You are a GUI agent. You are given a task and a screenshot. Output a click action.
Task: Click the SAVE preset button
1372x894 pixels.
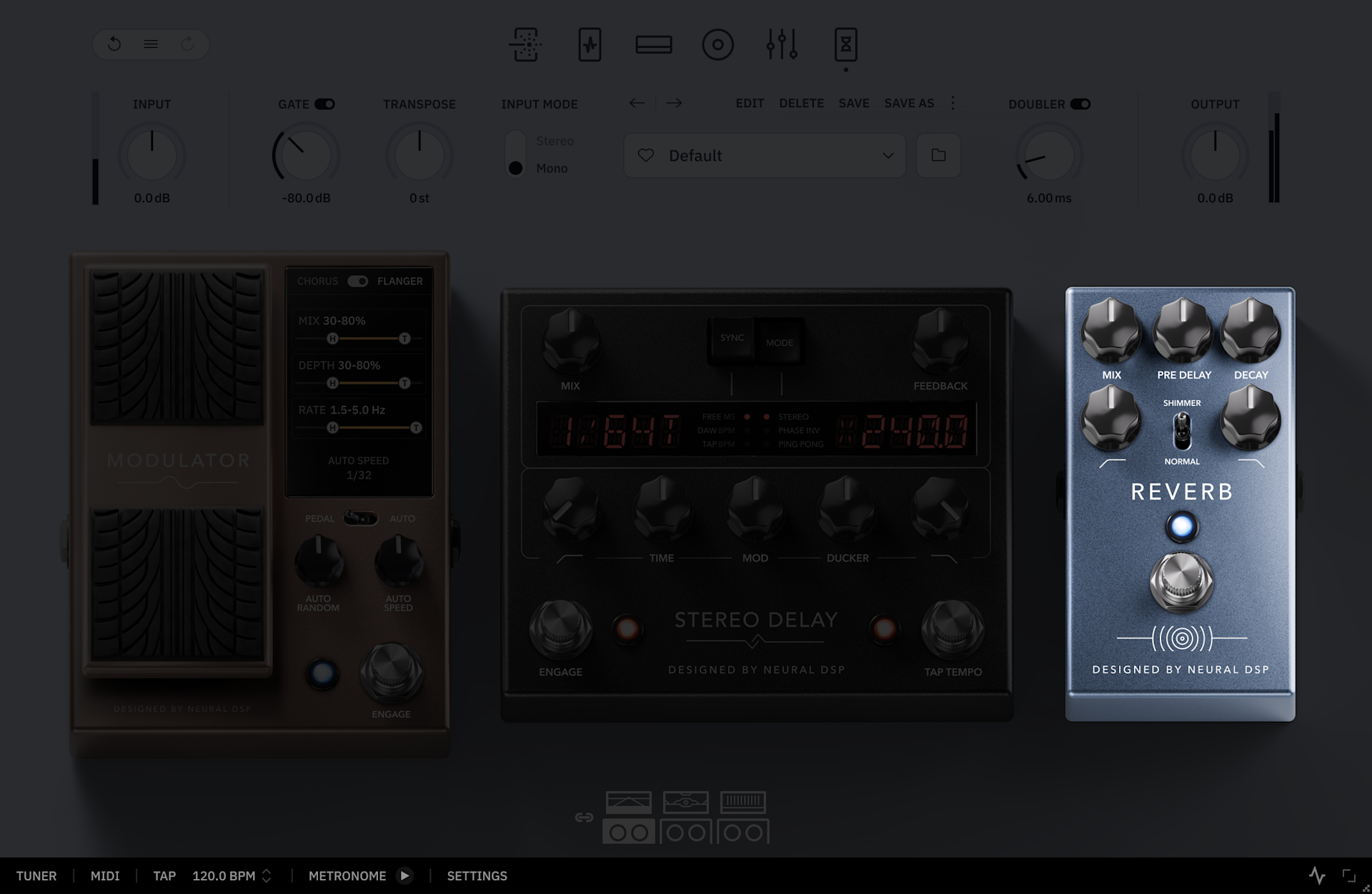854,103
